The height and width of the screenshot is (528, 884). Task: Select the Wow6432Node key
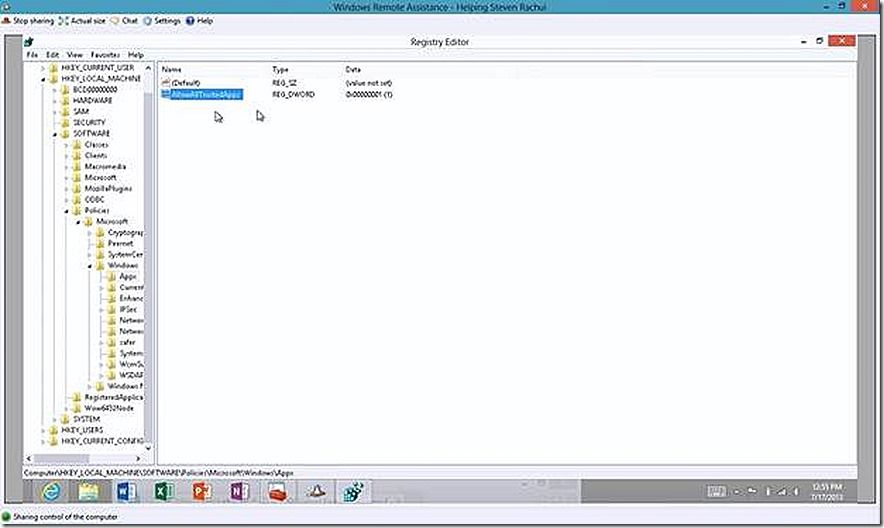(109, 408)
